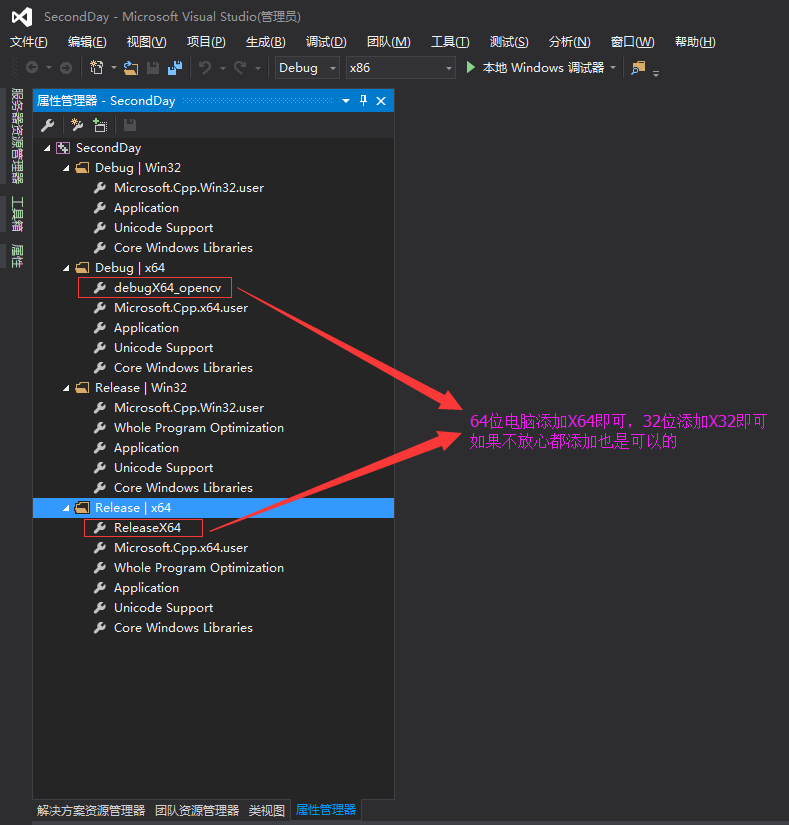Collapse the Debug | Win32 node
Image resolution: width=789 pixels, height=825 pixels.
tap(66, 168)
